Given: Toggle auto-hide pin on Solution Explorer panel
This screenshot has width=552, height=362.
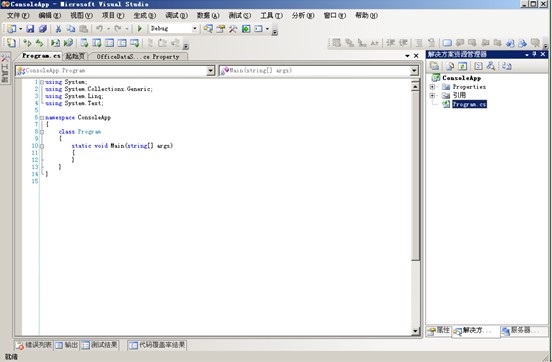Looking at the screenshot, I should [534, 54].
